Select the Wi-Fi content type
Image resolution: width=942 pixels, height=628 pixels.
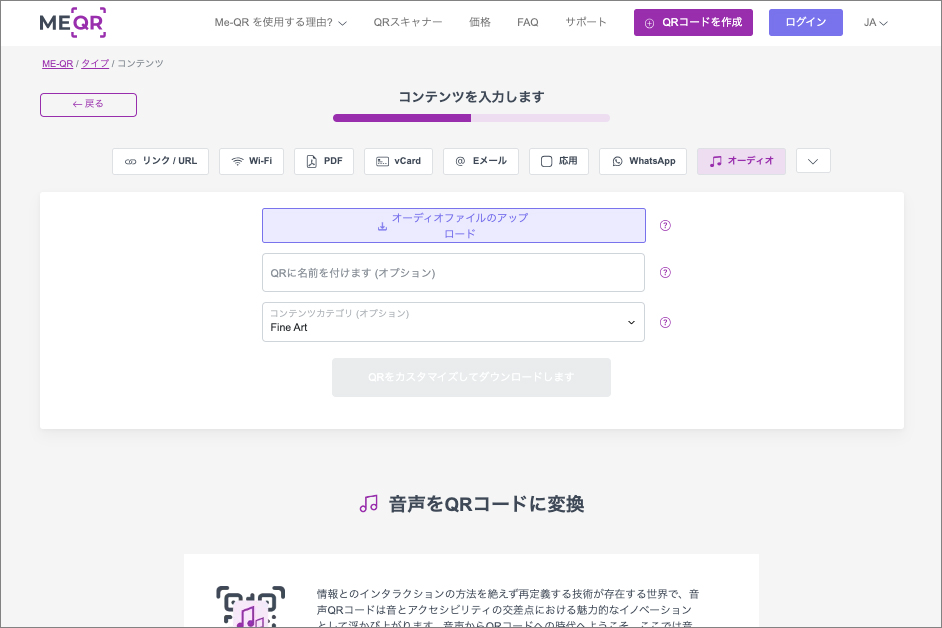click(251, 161)
